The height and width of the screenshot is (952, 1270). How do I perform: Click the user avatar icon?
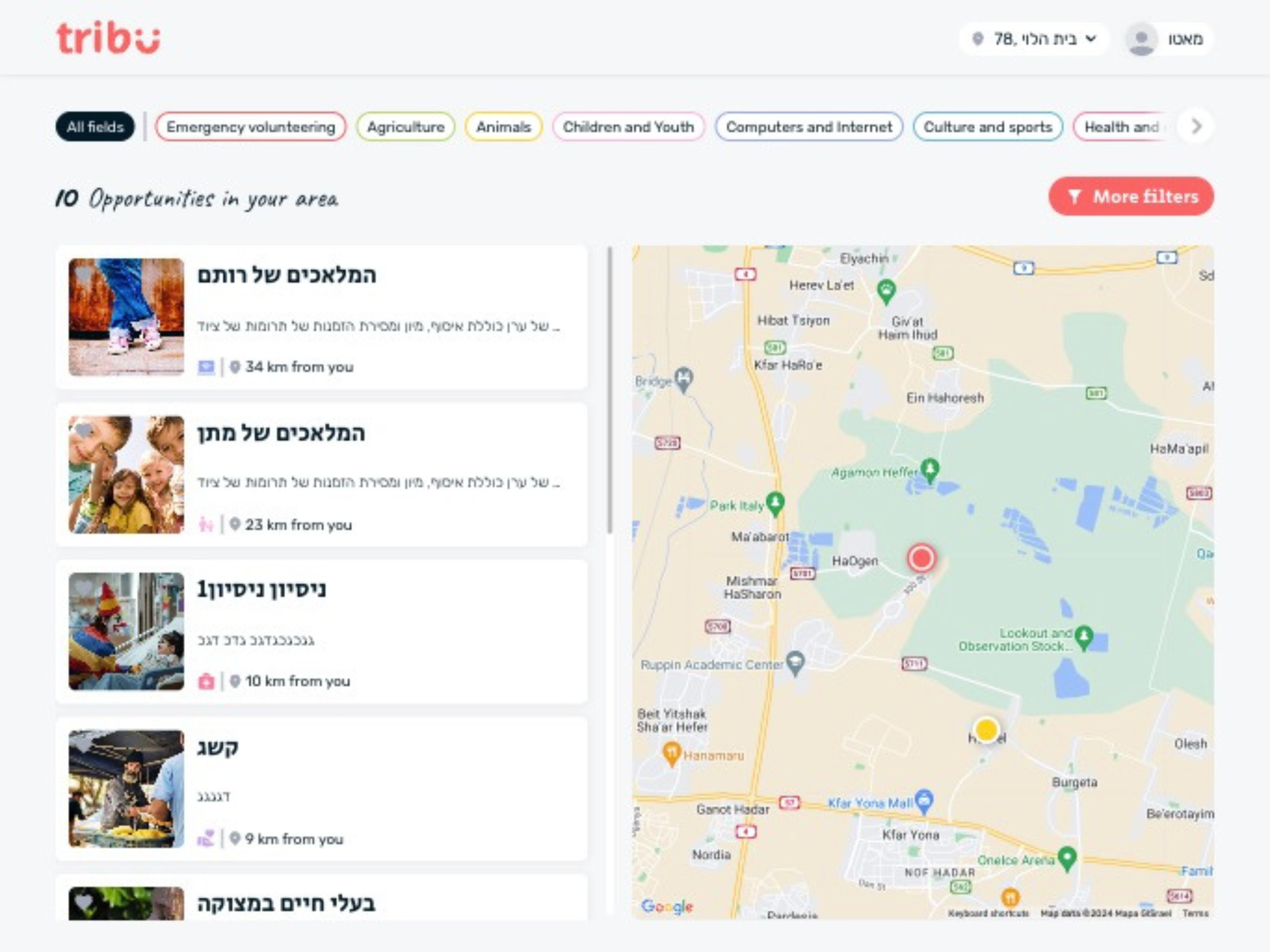point(1141,39)
